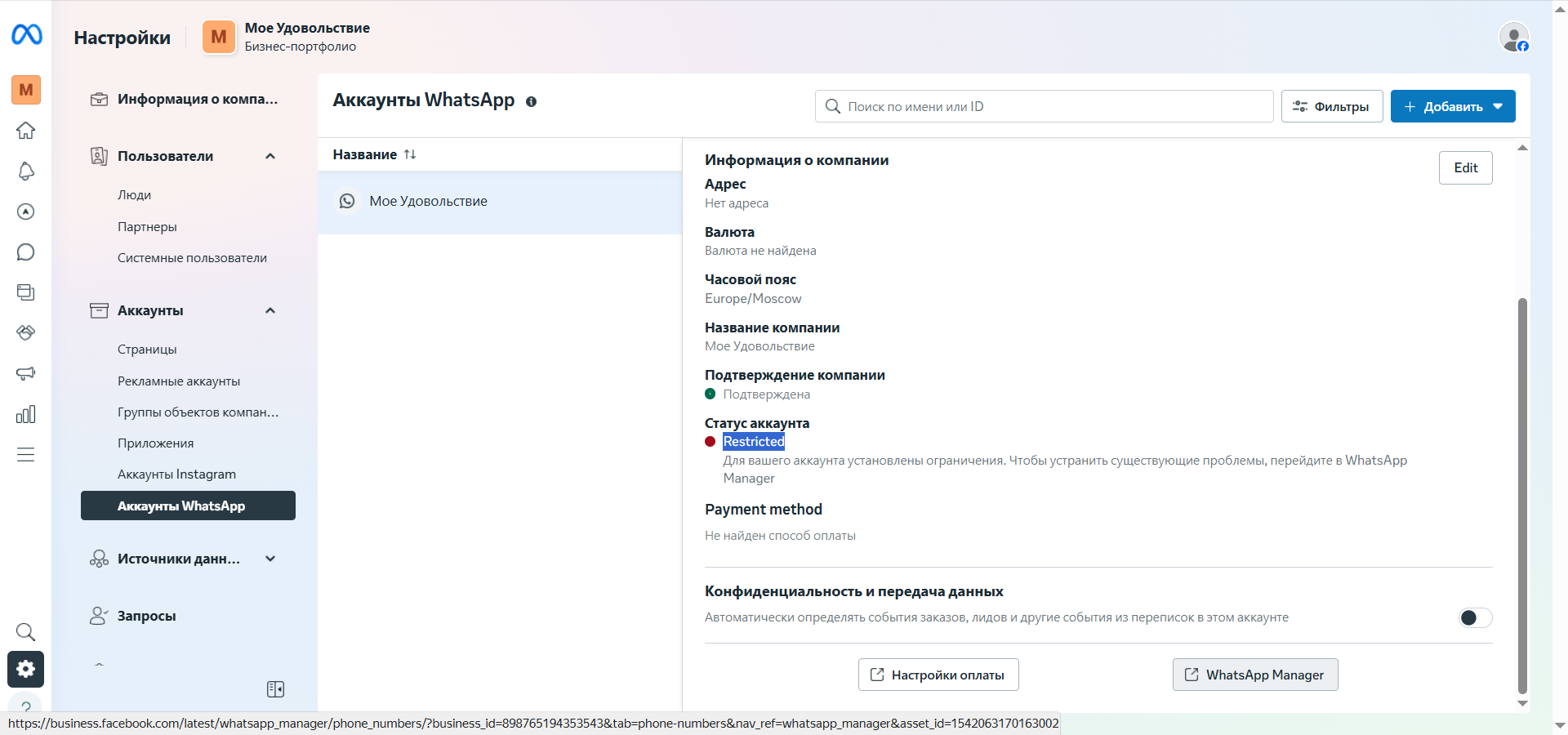Open the hamburger all tools menu
The width and height of the screenshot is (1568, 735).
tap(26, 455)
